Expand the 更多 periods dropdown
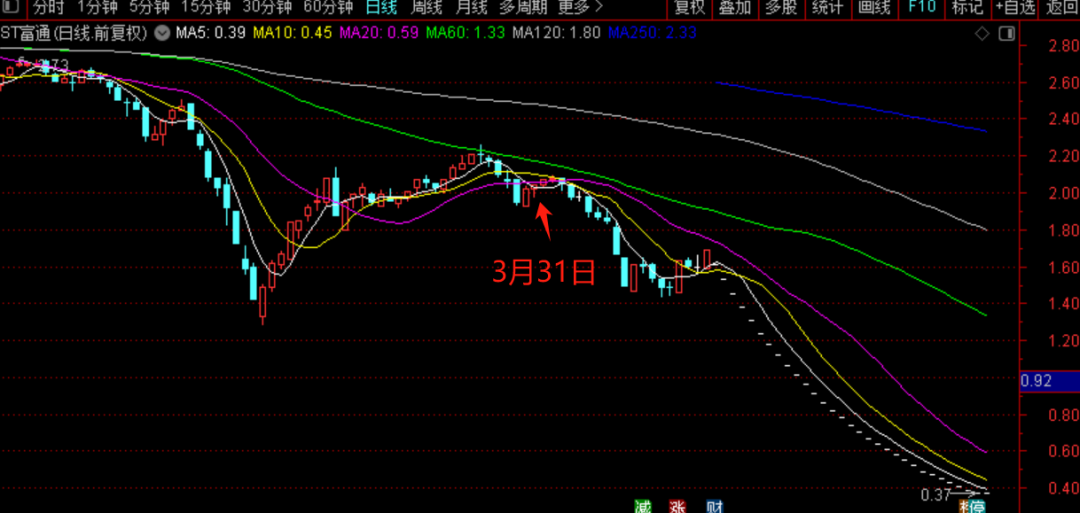 point(579,8)
